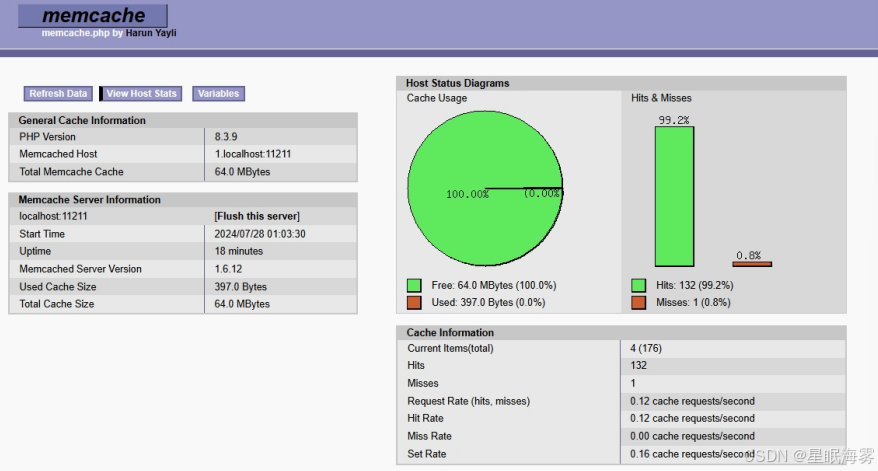Click the Flush this server link
Screen dimensions: 878x471
257,216
